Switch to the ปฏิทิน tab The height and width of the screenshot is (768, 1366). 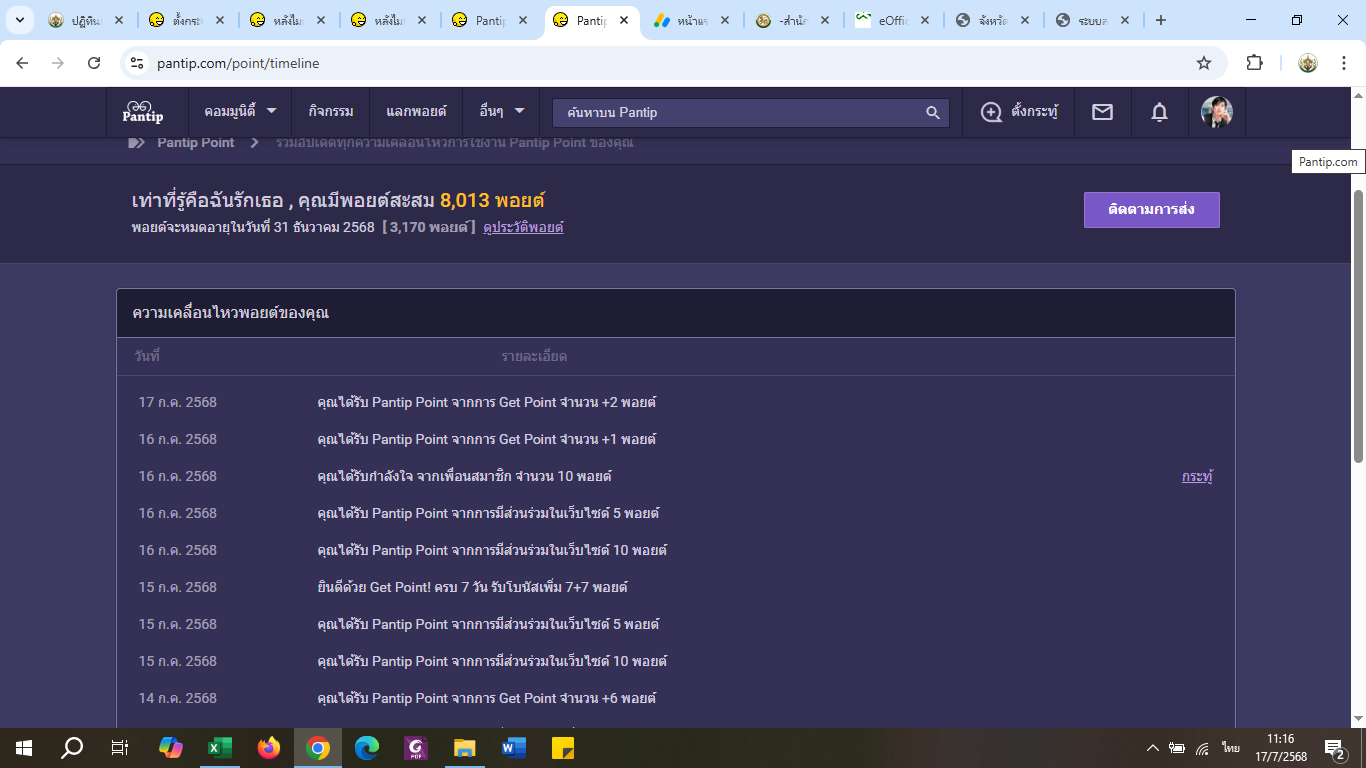pos(87,20)
